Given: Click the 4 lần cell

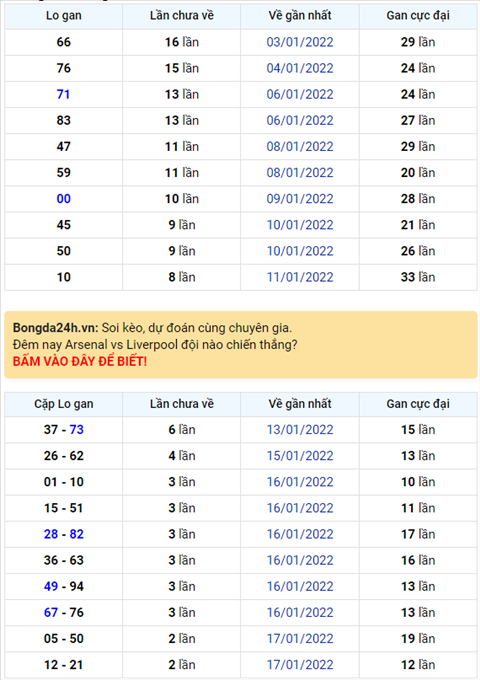Looking at the screenshot, I should point(182,456).
